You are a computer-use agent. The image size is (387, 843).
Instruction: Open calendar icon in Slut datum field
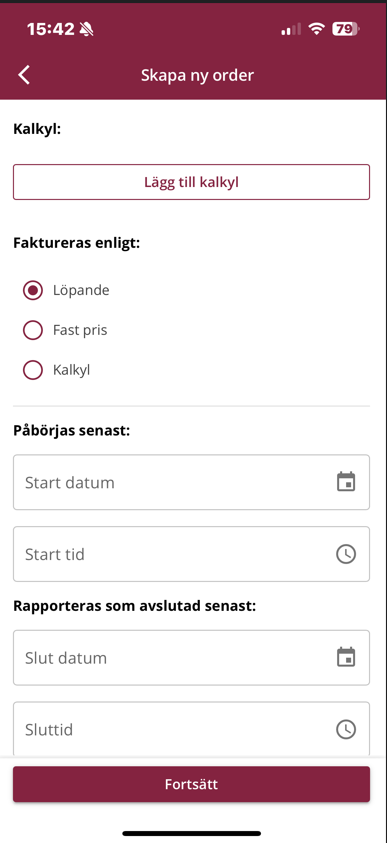(346, 657)
